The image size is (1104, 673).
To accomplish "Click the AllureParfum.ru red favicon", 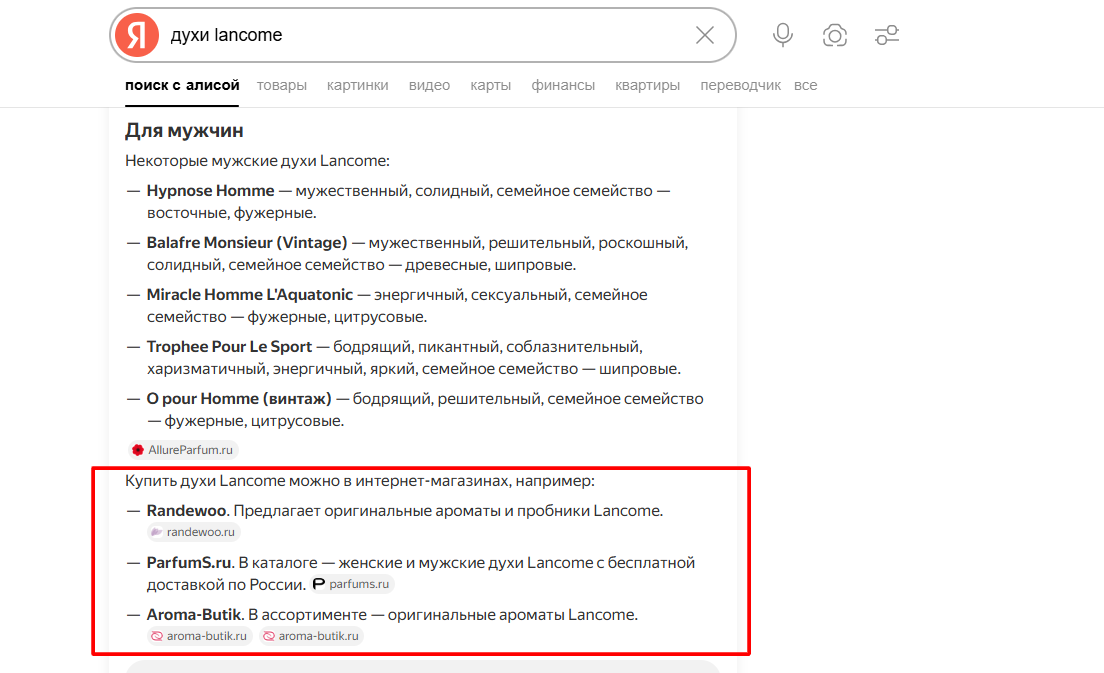I will pos(138,450).
